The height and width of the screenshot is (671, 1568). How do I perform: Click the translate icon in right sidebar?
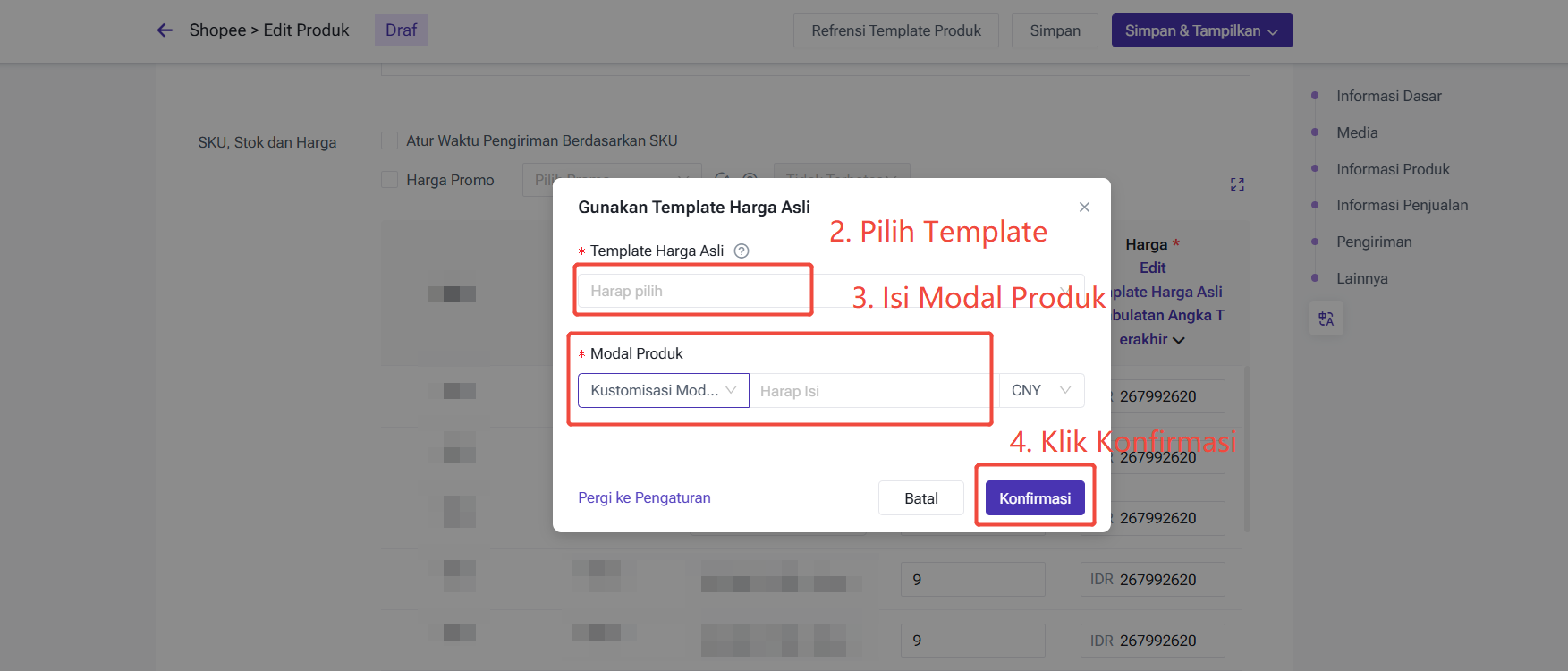[x=1326, y=319]
